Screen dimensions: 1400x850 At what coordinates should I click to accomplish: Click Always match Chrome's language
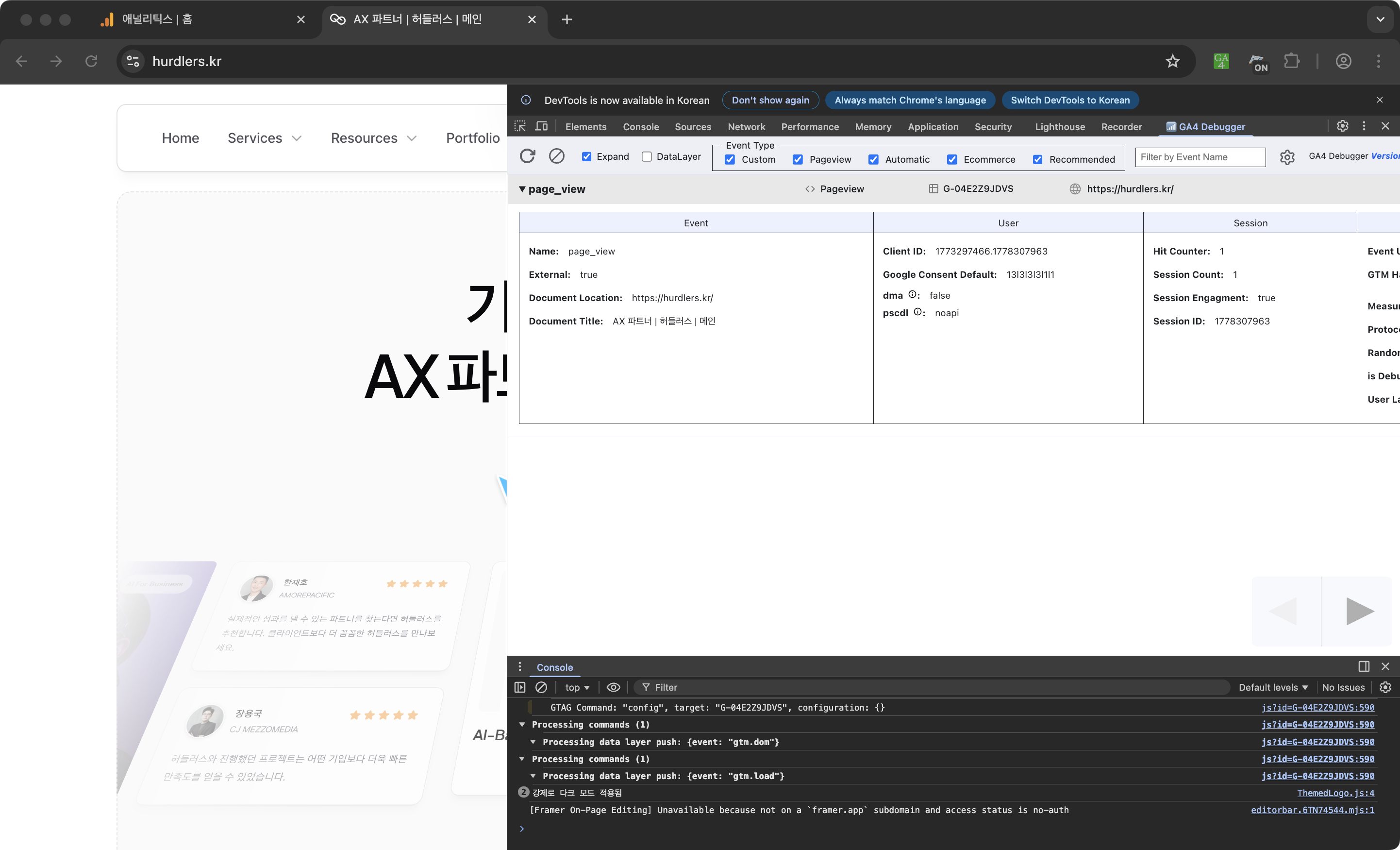(910, 100)
